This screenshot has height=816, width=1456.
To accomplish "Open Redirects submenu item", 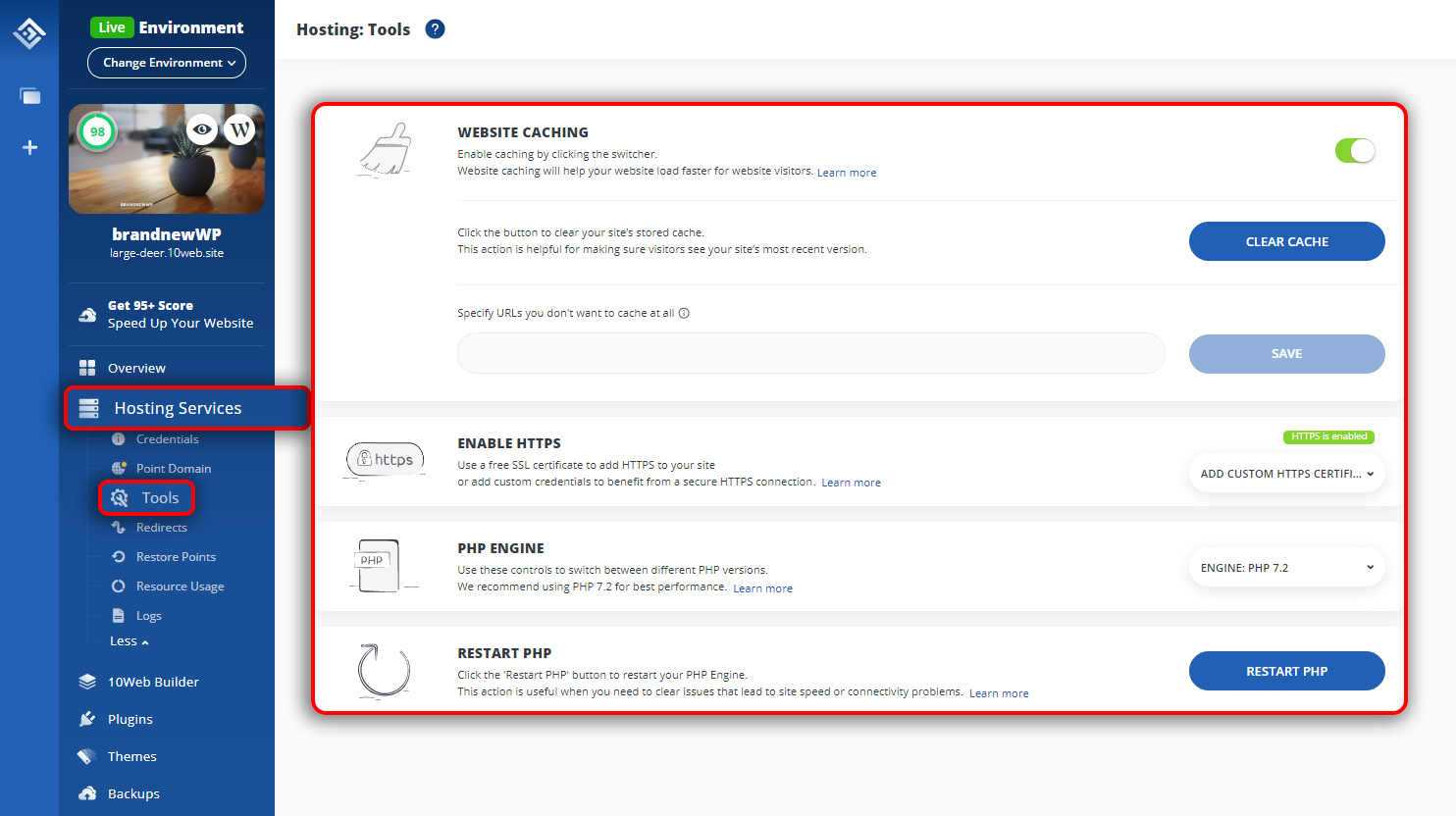I will pyautogui.click(x=162, y=528).
